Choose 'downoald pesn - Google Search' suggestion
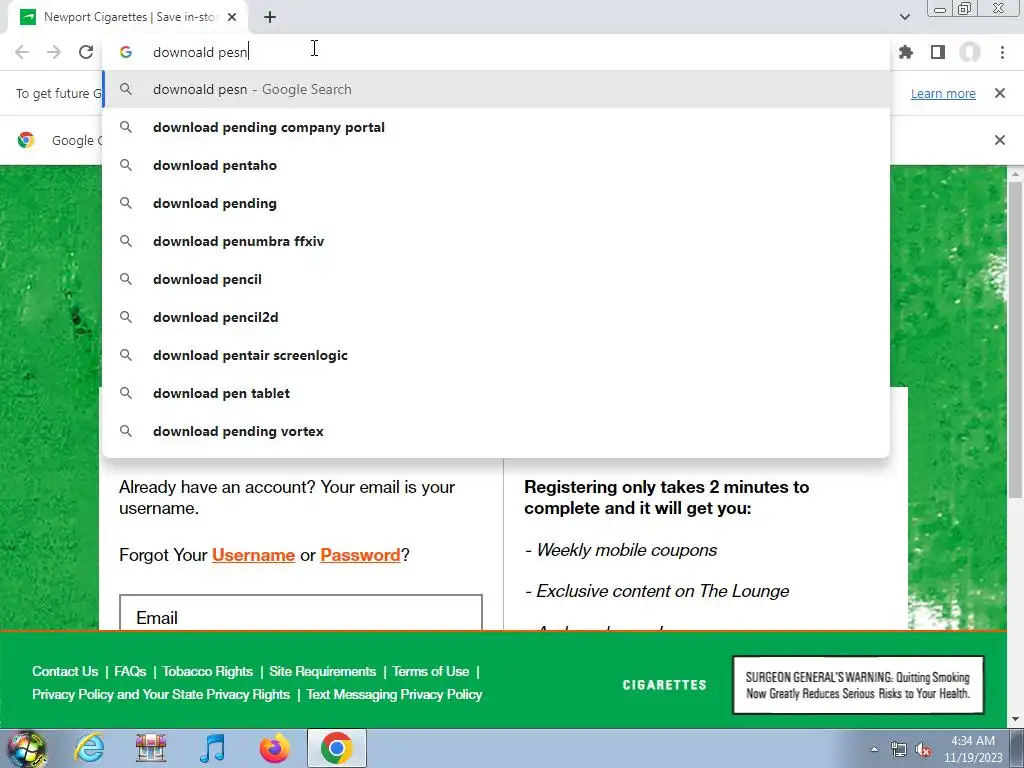 pos(496,89)
